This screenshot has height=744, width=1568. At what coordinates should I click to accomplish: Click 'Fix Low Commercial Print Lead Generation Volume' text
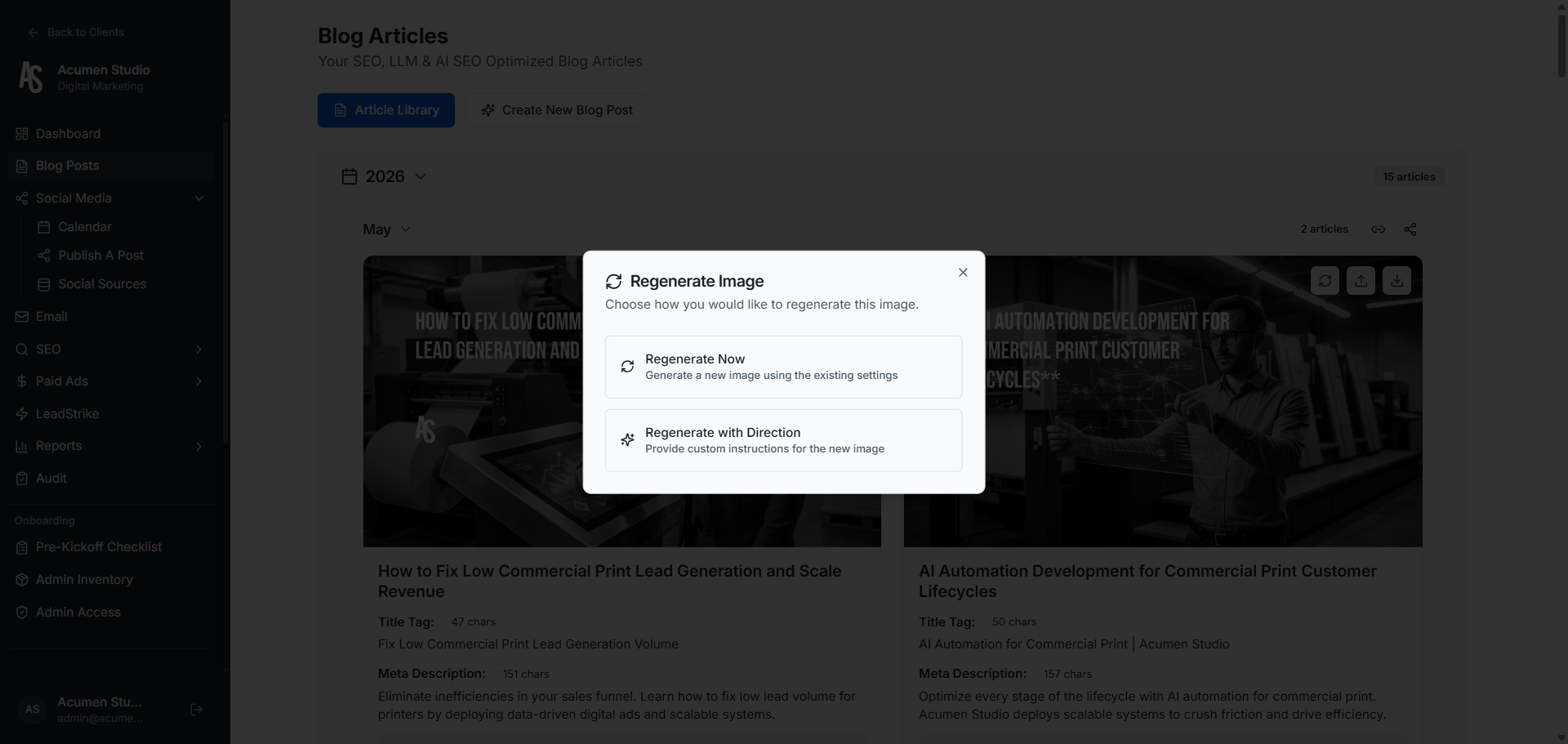click(528, 644)
